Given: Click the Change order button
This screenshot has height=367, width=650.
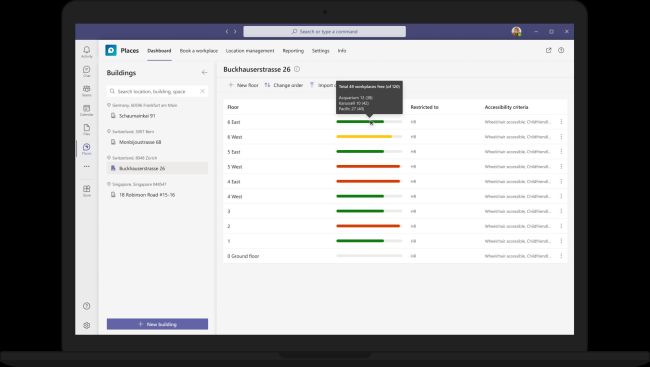Looking at the screenshot, I should tap(284, 85).
